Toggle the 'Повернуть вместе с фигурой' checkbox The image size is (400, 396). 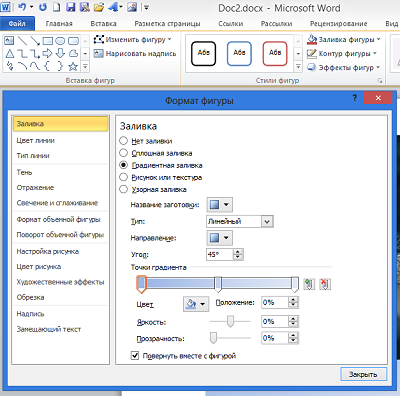pos(135,356)
